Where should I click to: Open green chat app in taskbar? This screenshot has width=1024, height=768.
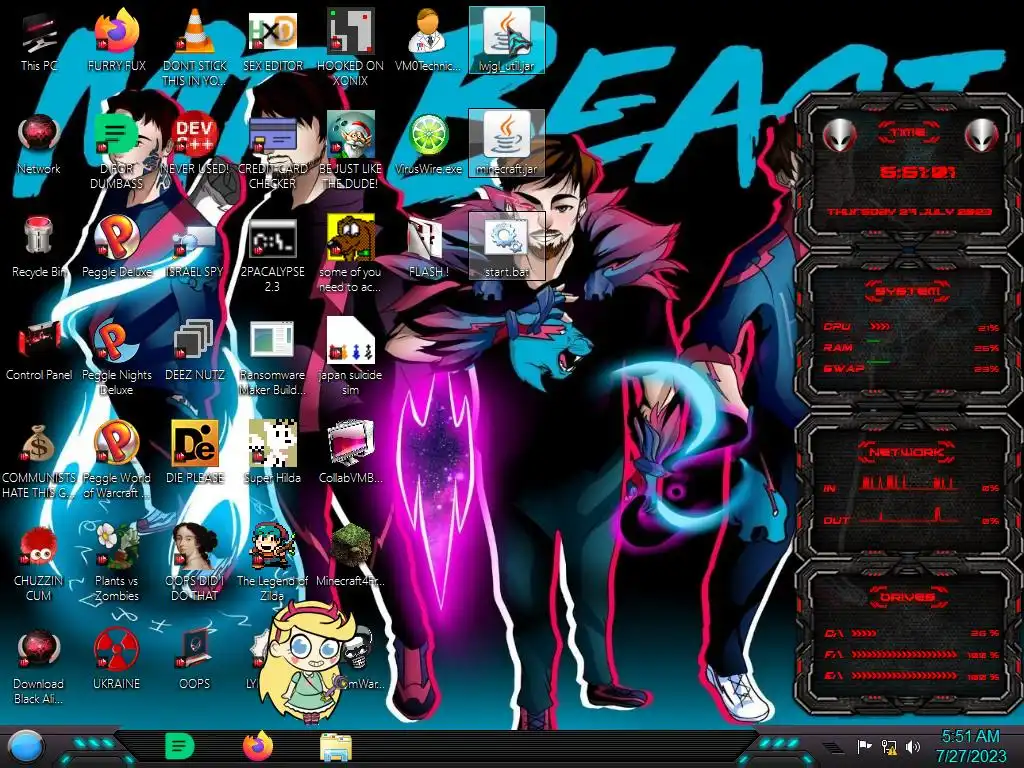click(179, 746)
